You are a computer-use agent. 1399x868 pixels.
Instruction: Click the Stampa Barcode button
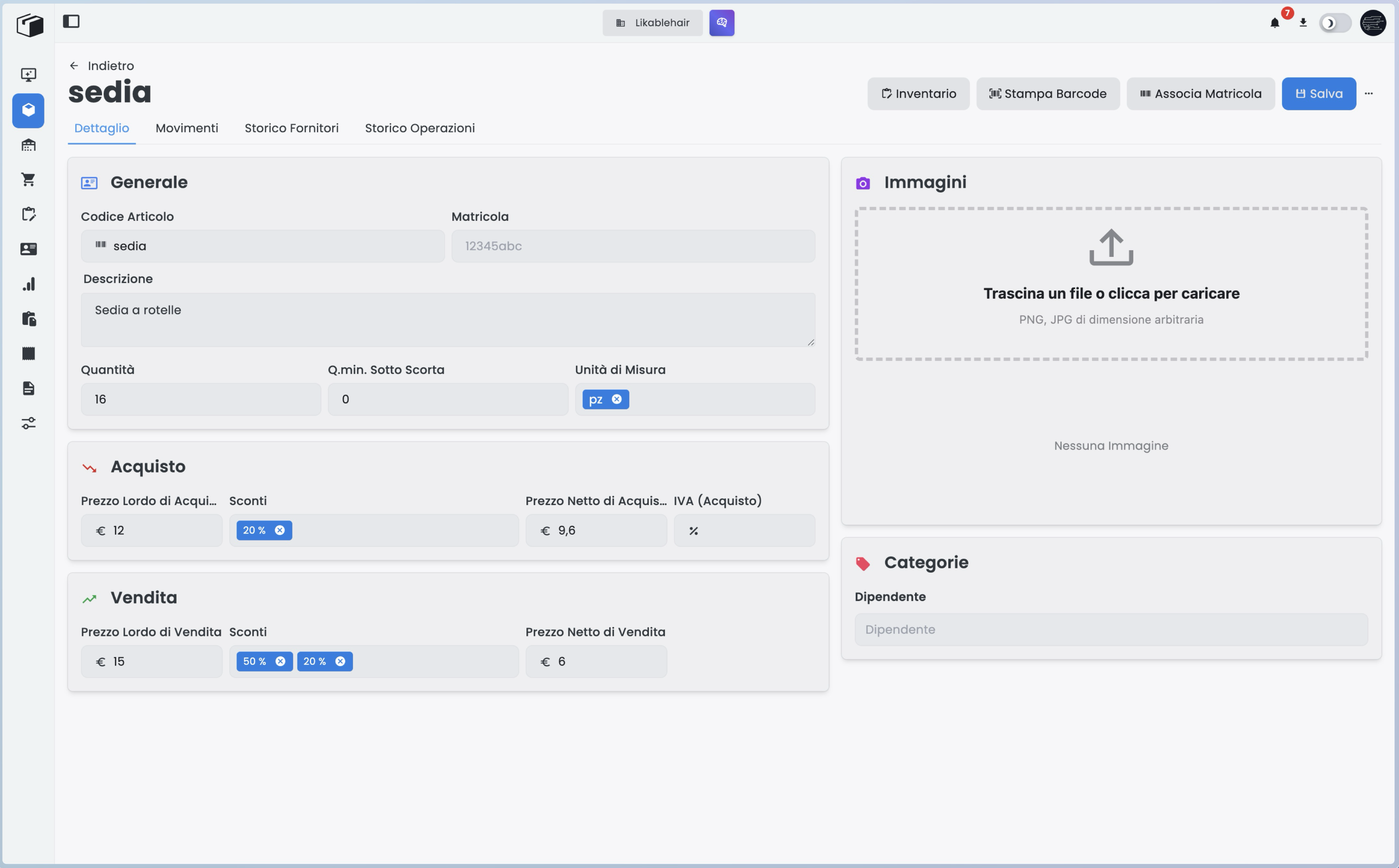coord(1048,94)
